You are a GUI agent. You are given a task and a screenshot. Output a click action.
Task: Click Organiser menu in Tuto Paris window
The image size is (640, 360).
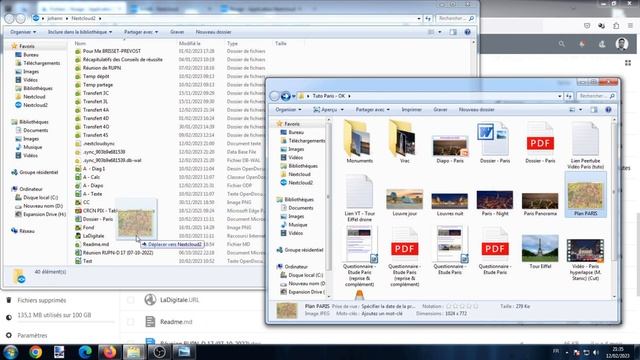click(288, 109)
